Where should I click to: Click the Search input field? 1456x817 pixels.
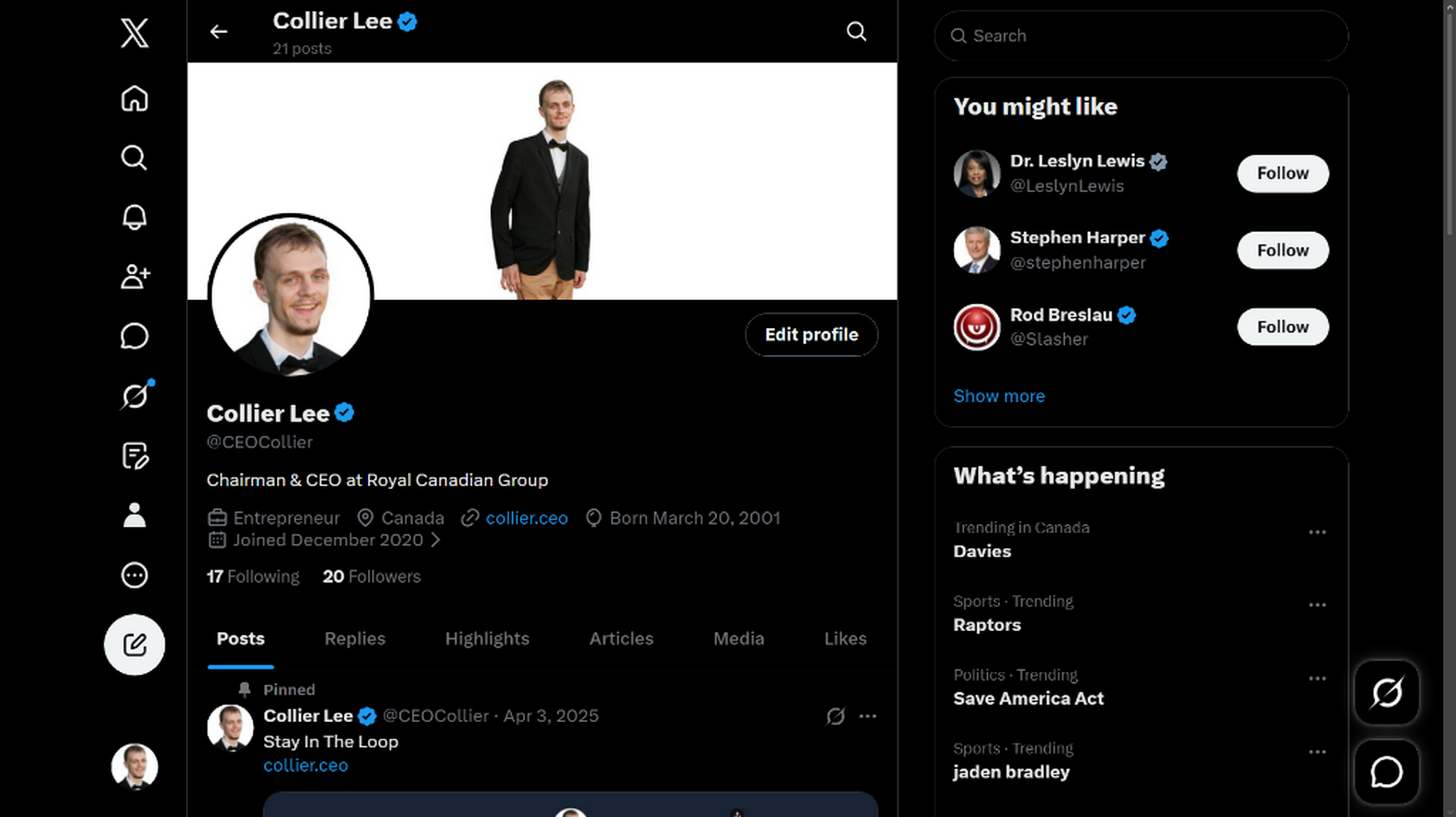tap(1141, 36)
